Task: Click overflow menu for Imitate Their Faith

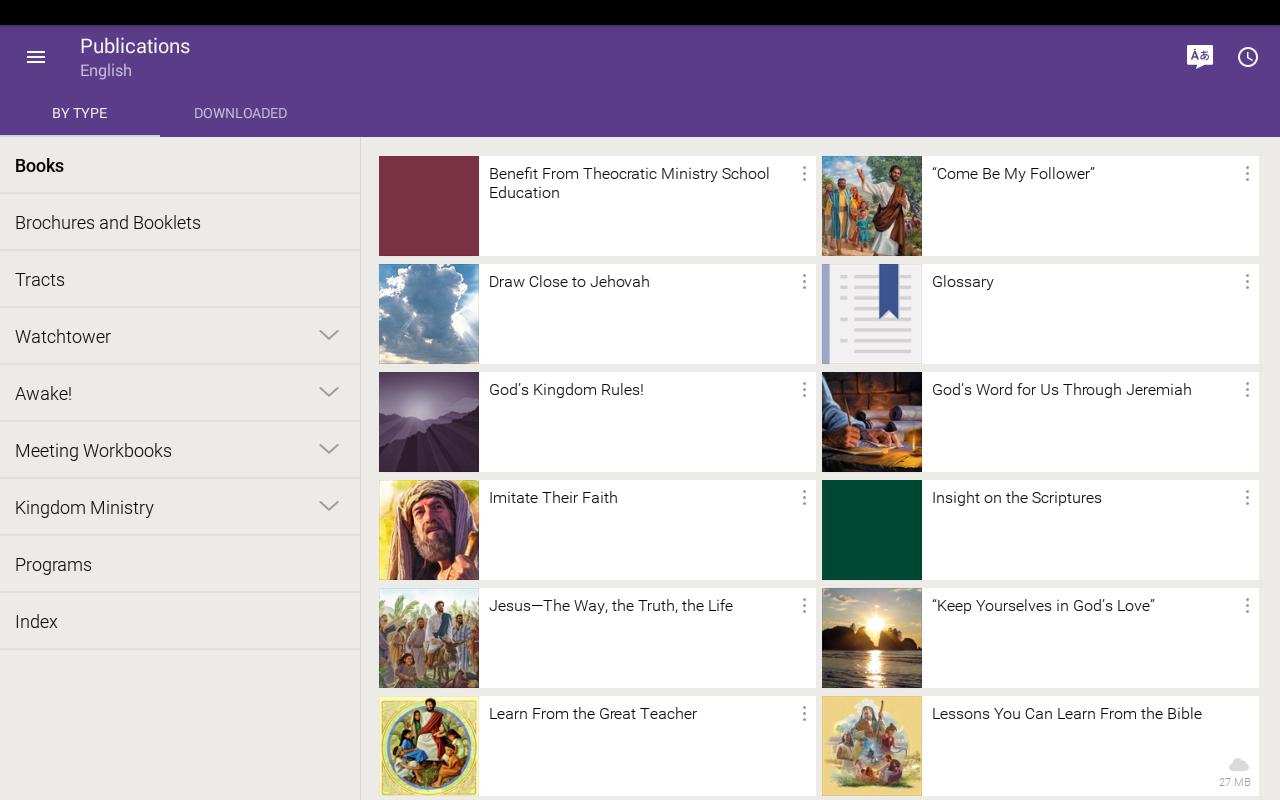Action: [x=804, y=498]
